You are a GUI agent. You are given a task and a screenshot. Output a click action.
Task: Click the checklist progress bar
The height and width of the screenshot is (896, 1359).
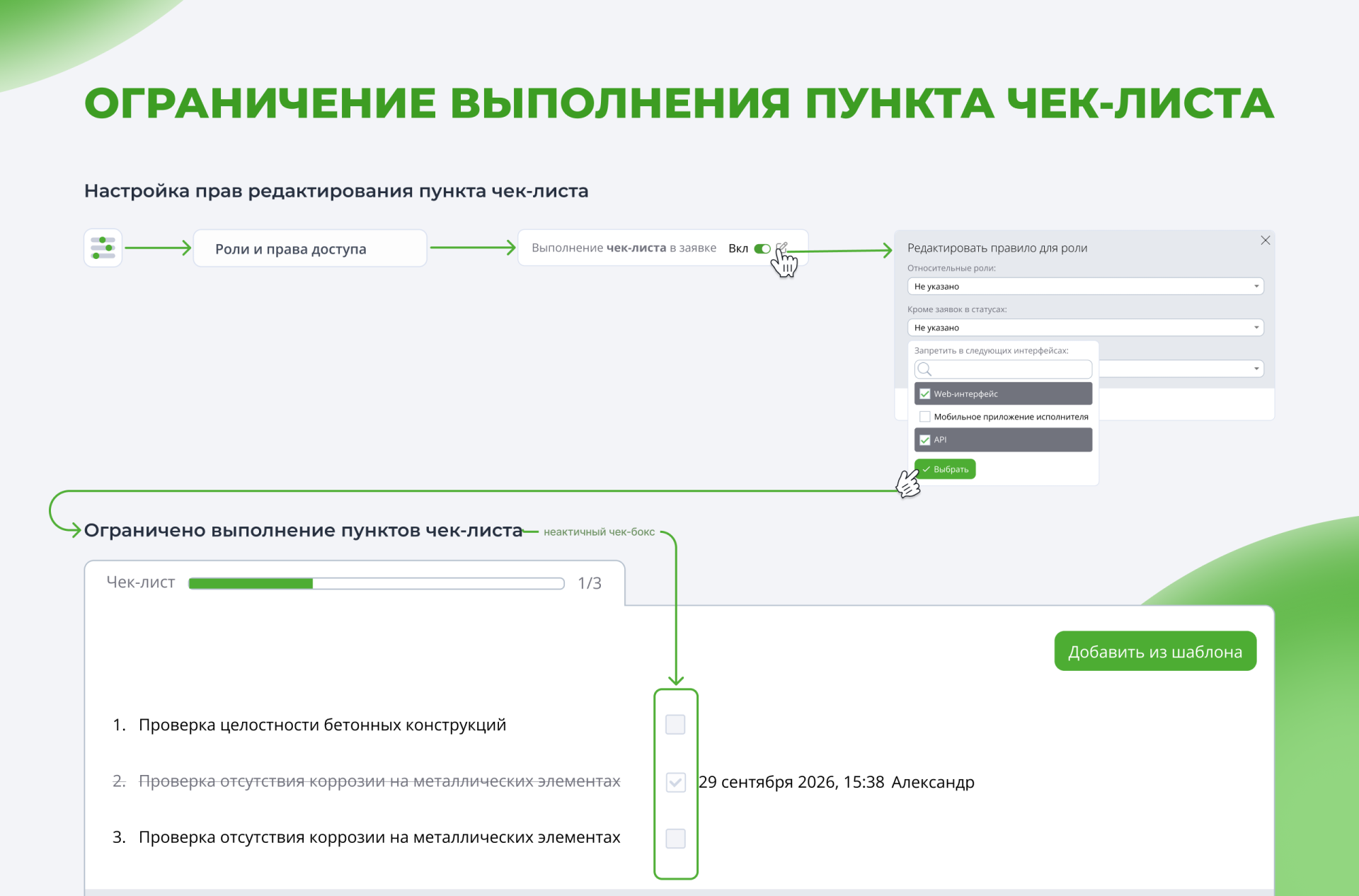377,583
